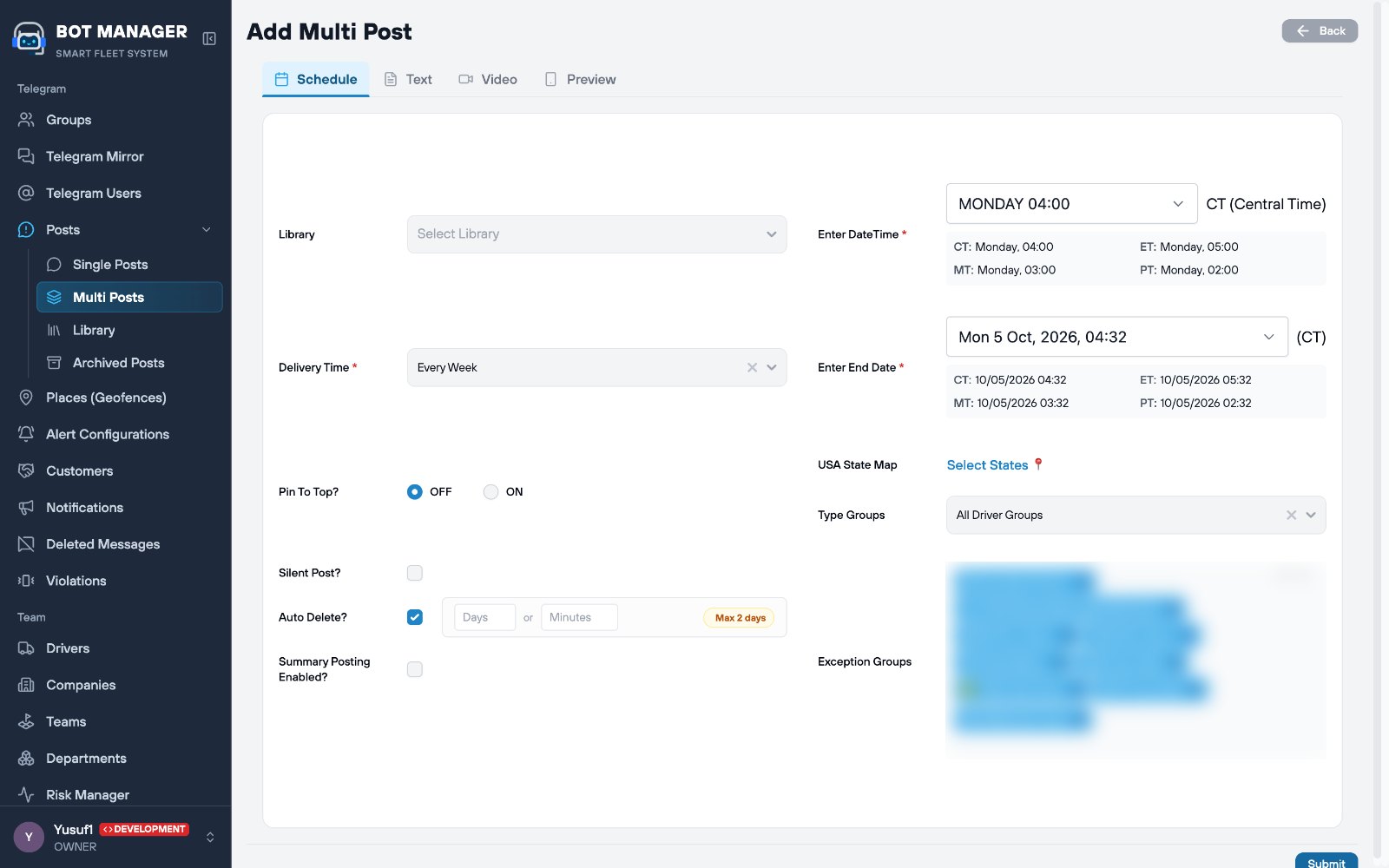Screen dimensions: 1389x868
Task: Click the Bot Manager robot logo
Action: coord(29,39)
